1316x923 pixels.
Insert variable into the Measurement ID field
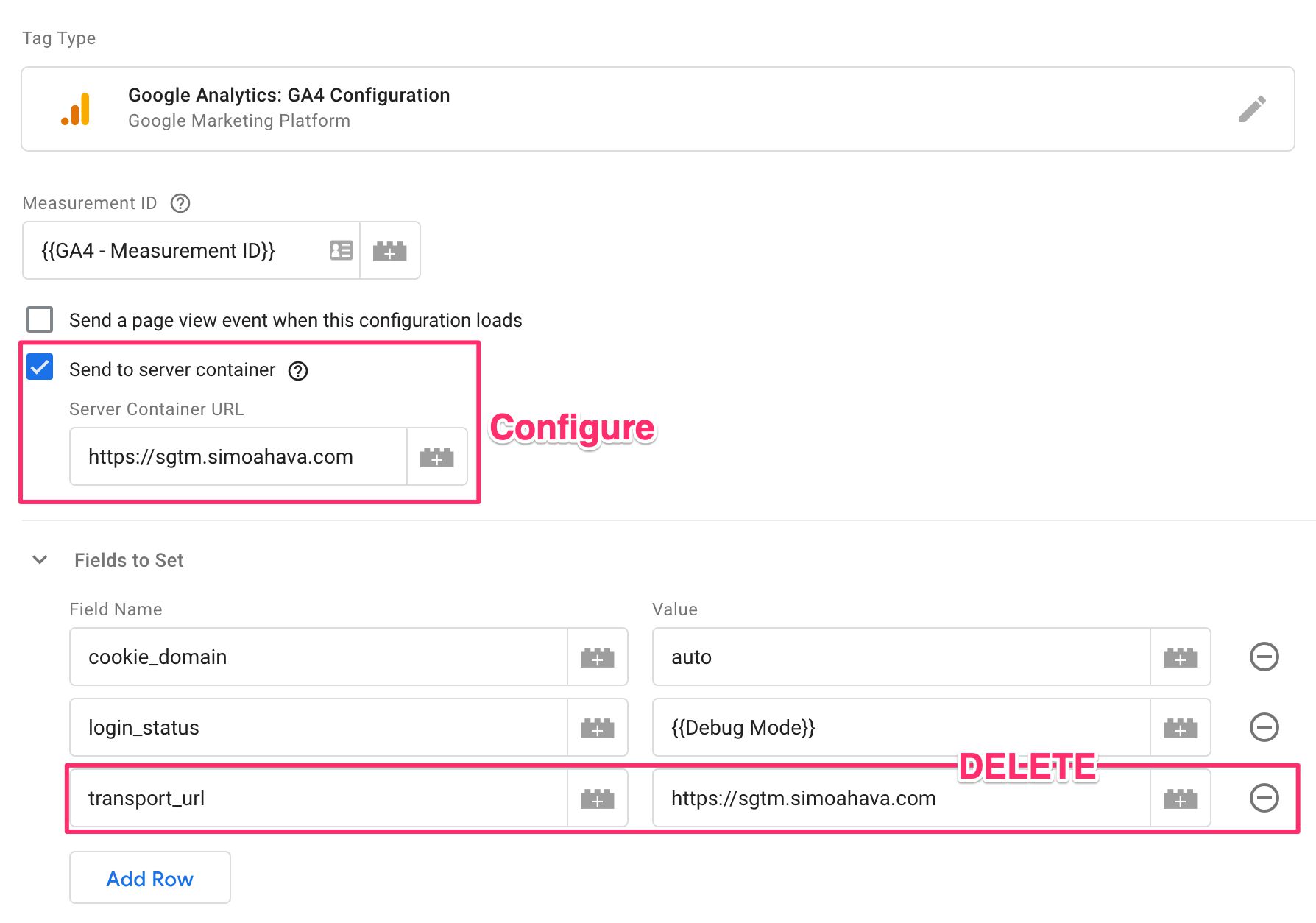click(x=390, y=251)
